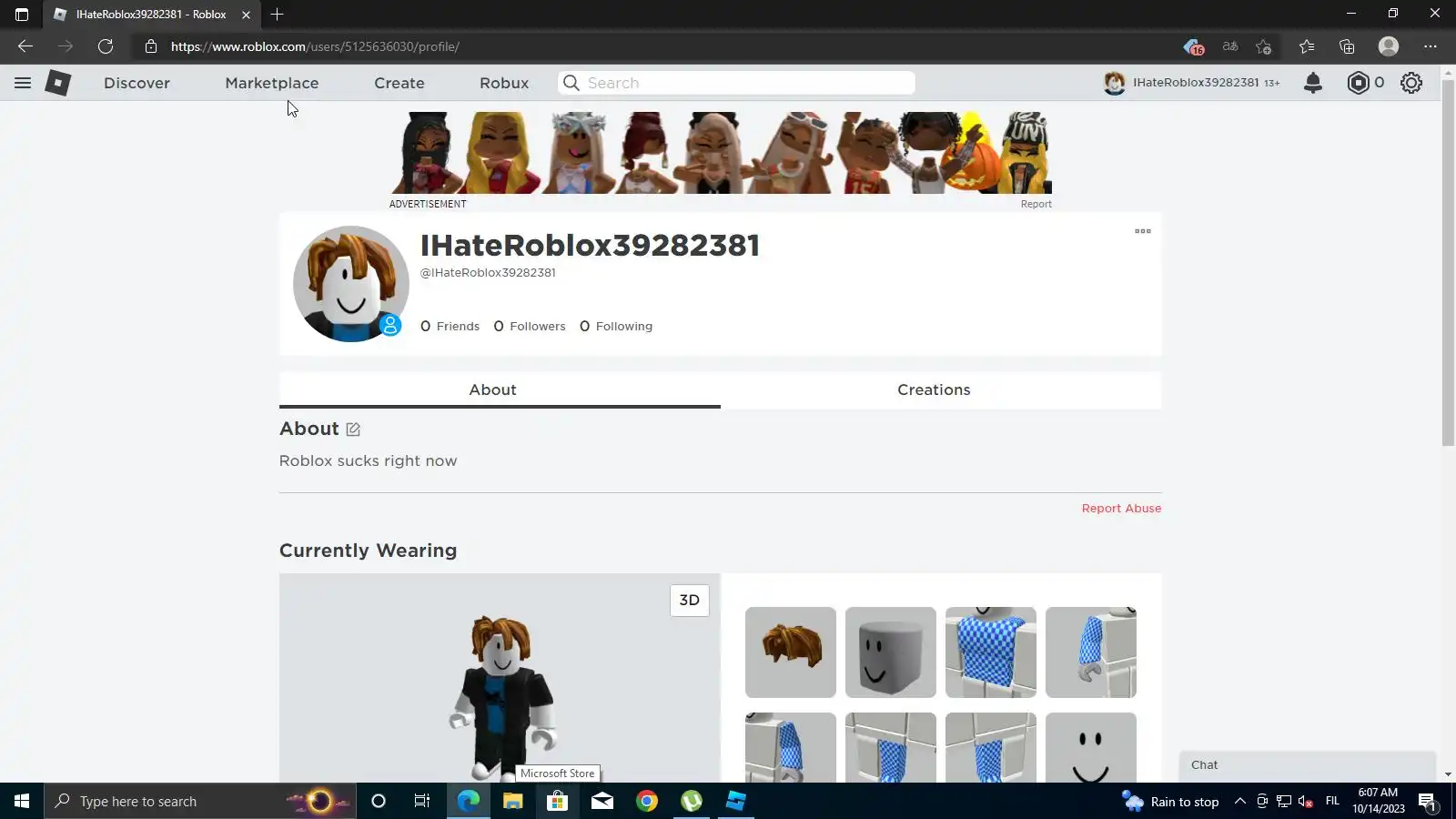Open uTorrent from taskbar
This screenshot has width=1456, height=819.
pyautogui.click(x=692, y=801)
